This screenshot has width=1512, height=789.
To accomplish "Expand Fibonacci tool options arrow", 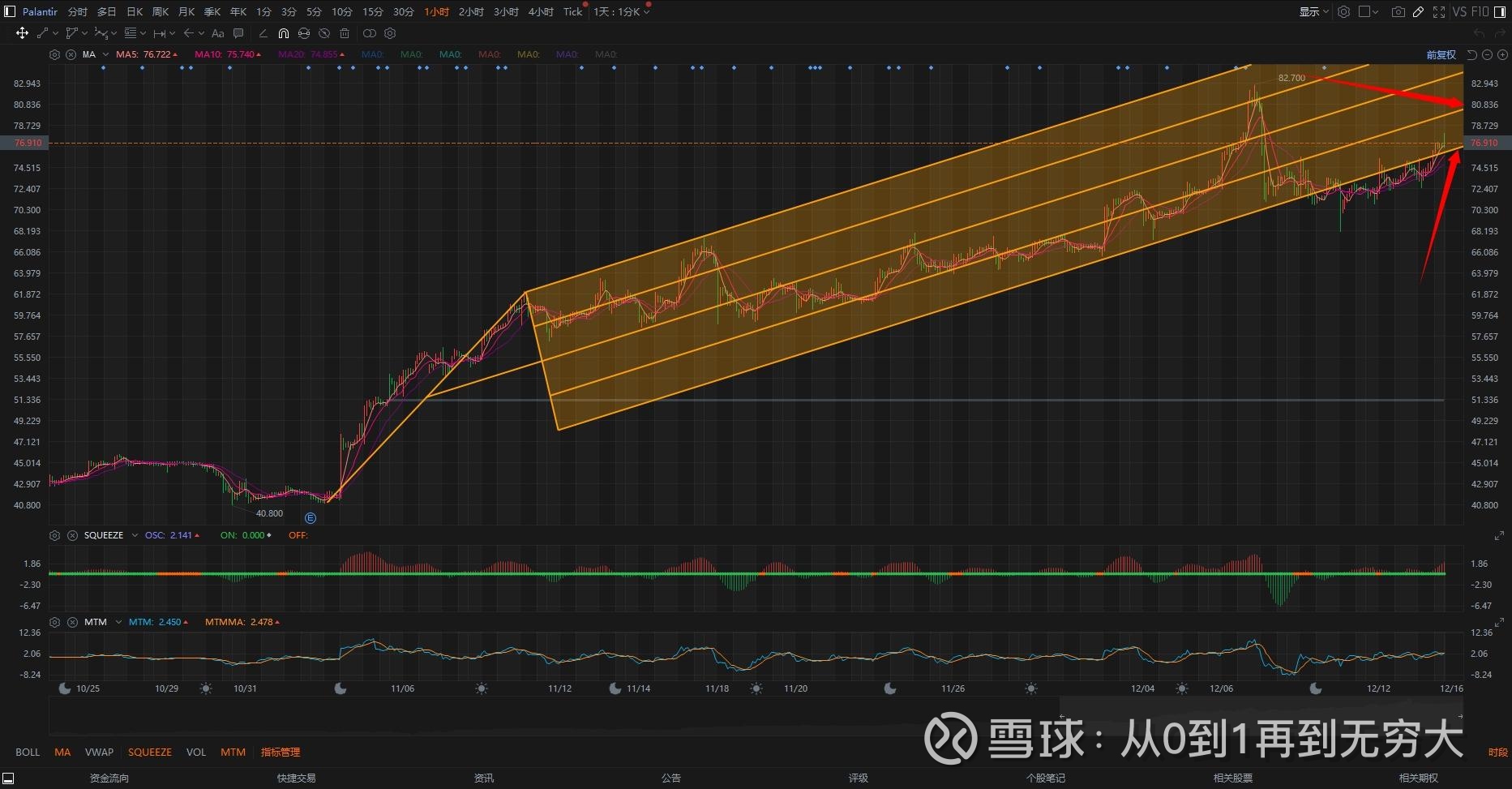I will (143, 33).
